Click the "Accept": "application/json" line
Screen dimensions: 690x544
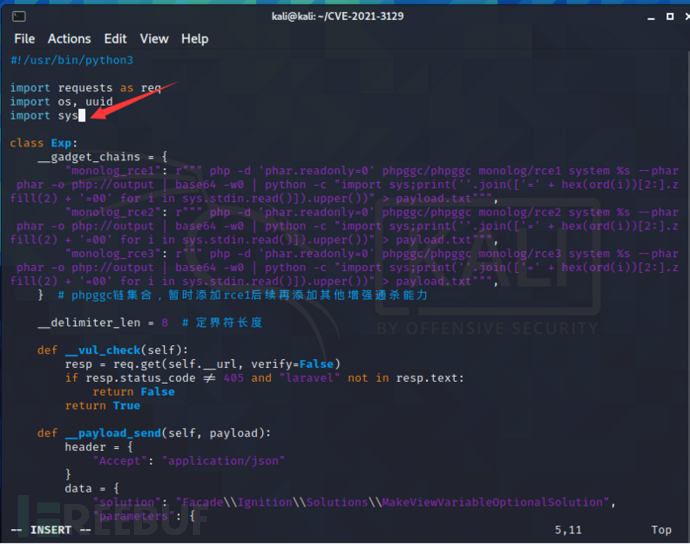[189, 461]
